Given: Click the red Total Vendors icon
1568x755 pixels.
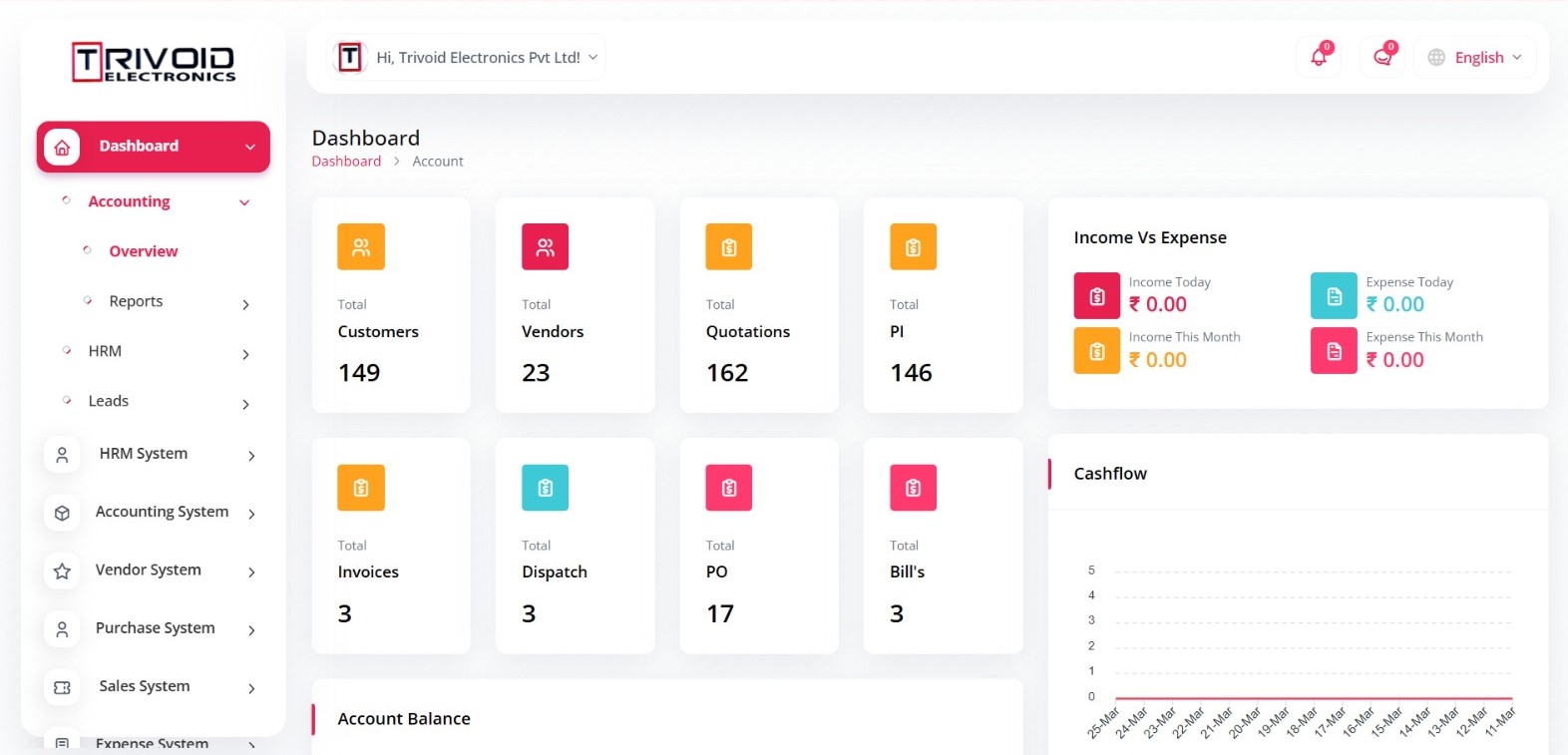Looking at the screenshot, I should (x=545, y=246).
